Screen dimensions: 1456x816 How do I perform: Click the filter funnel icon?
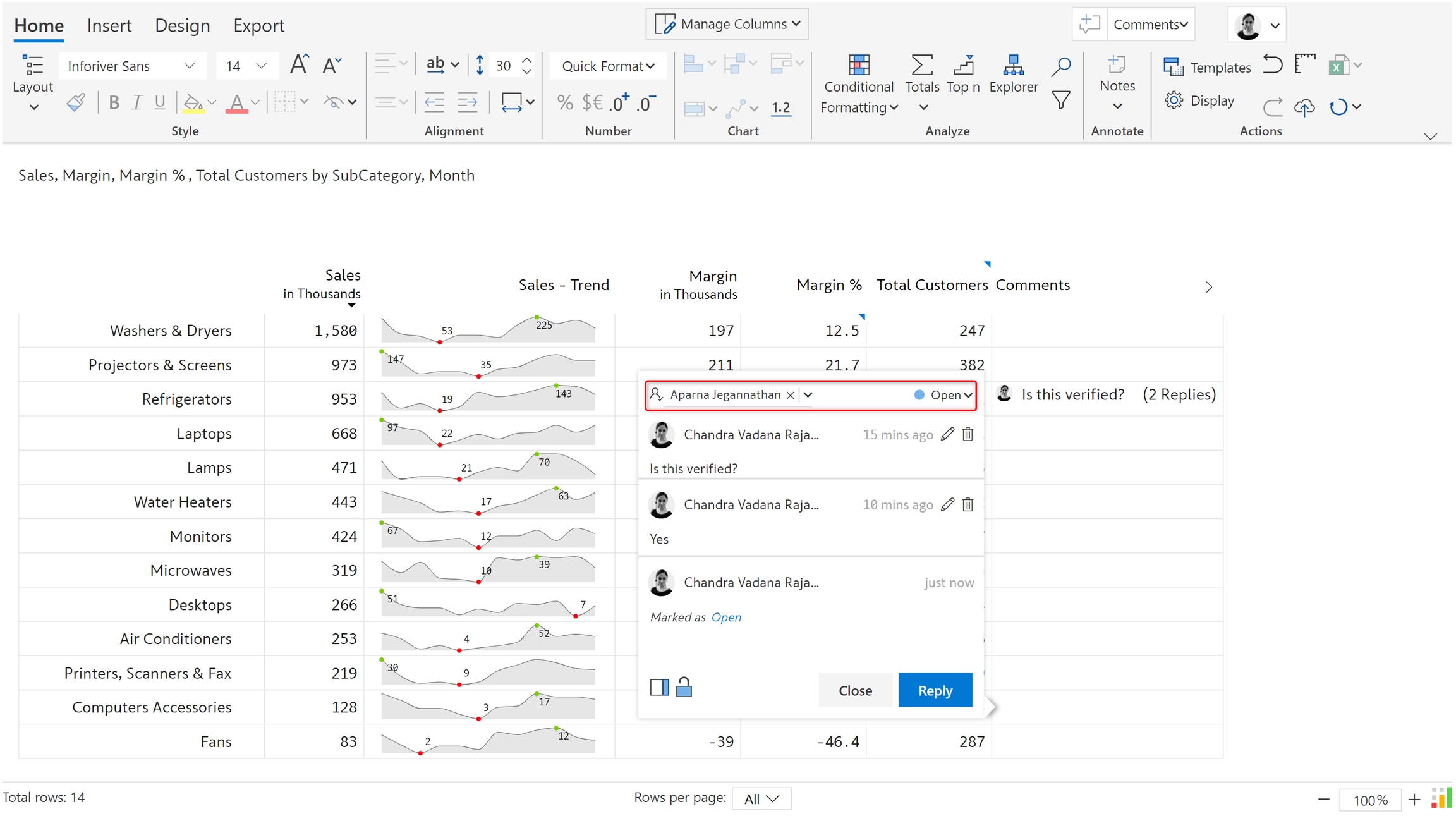click(x=1060, y=100)
